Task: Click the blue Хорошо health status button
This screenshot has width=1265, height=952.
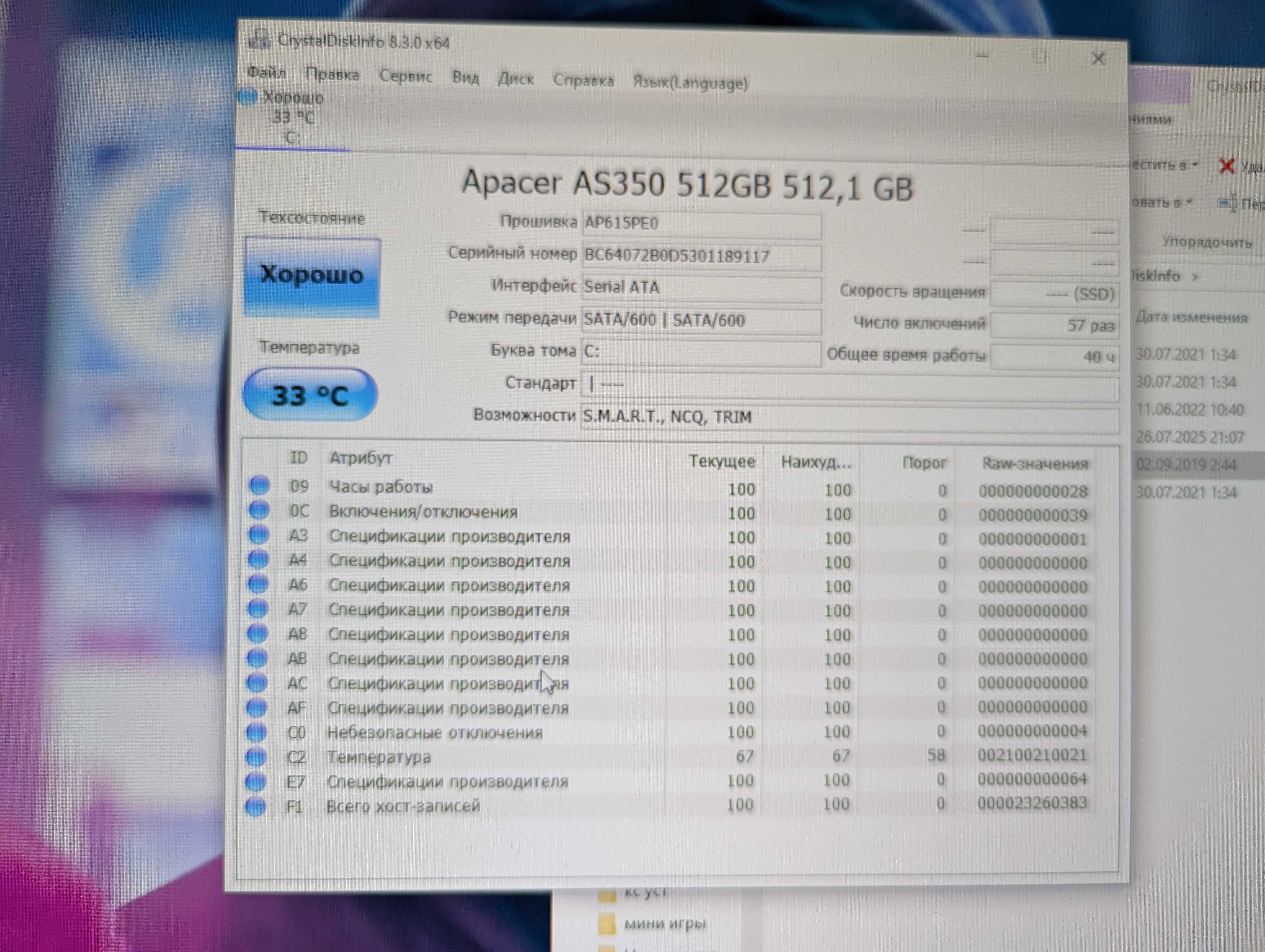Action: pos(312,277)
